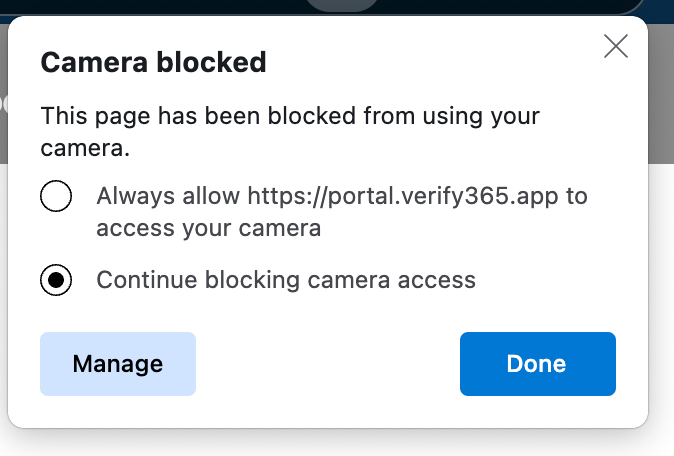The width and height of the screenshot is (674, 456).
Task: Select the Always allow camera radio button
Action: click(56, 196)
